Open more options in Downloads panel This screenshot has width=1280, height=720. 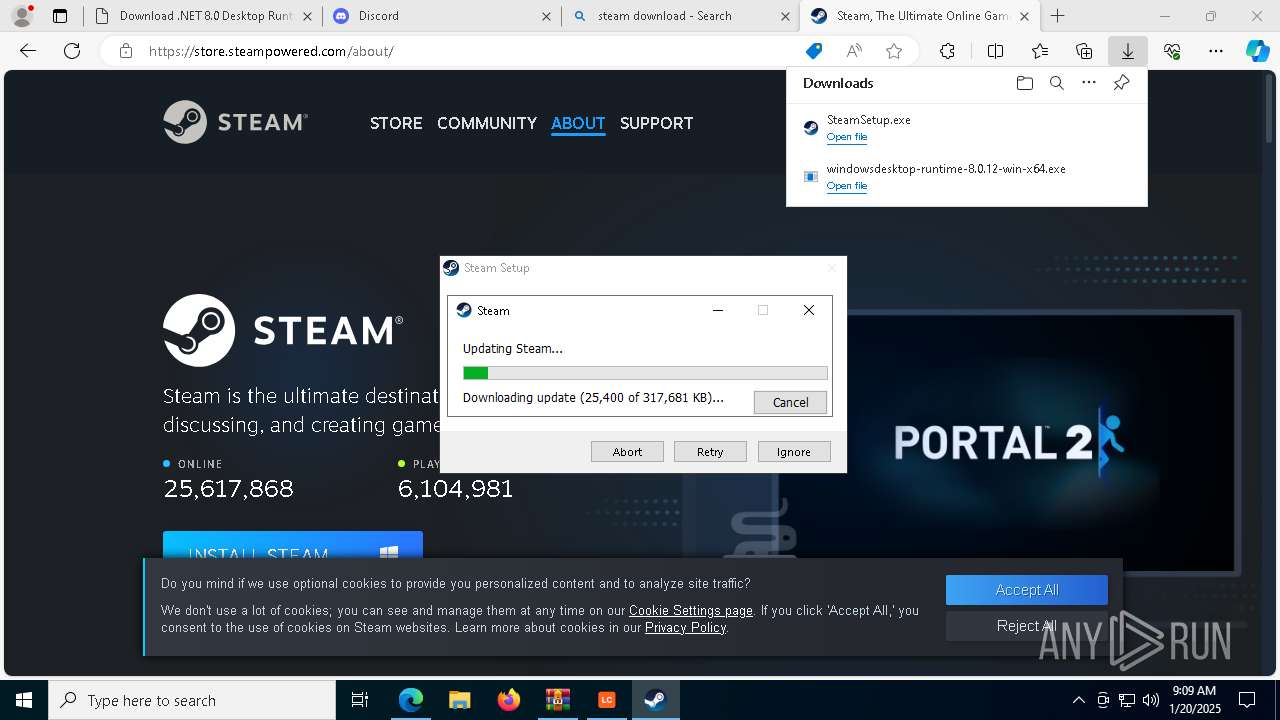click(x=1089, y=83)
